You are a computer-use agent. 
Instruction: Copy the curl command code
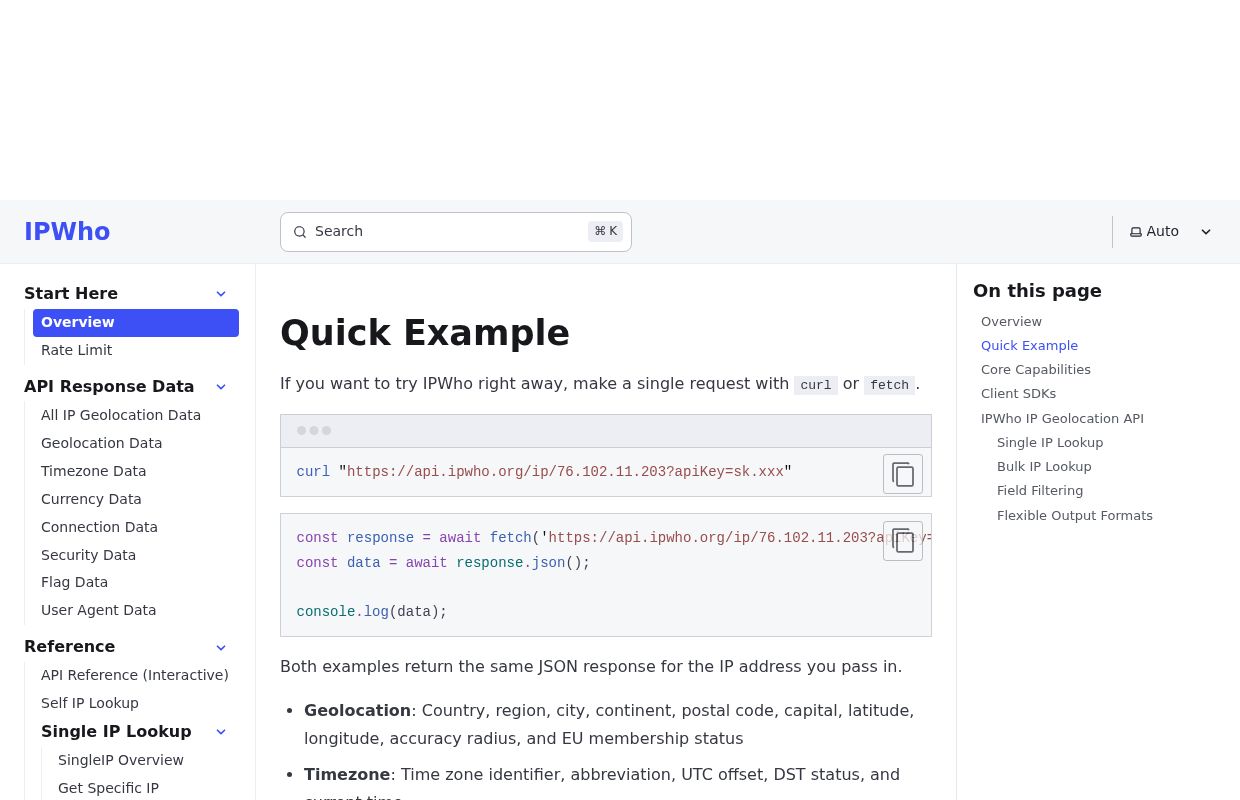point(903,474)
